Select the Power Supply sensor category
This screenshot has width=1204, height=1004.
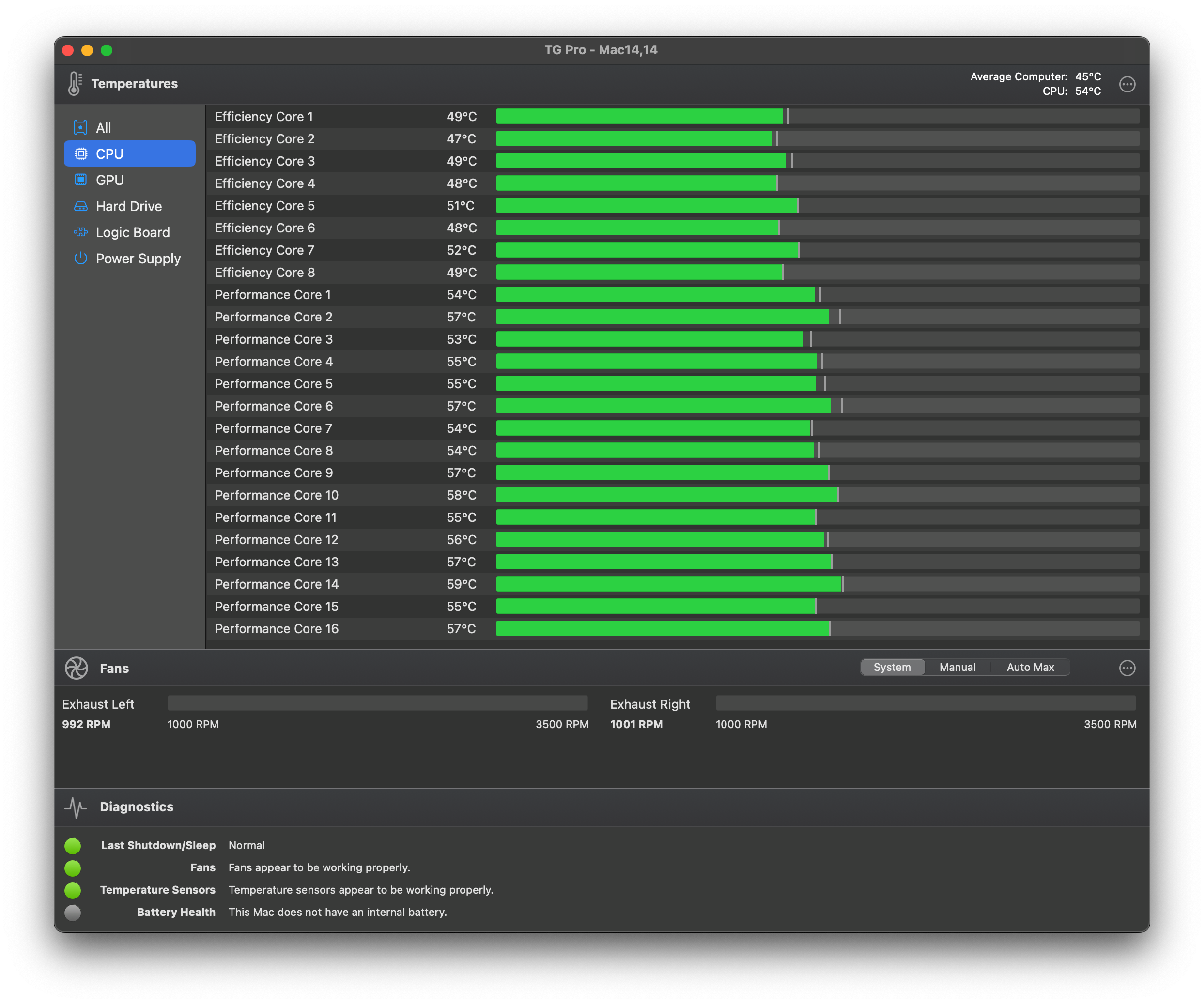tap(138, 259)
